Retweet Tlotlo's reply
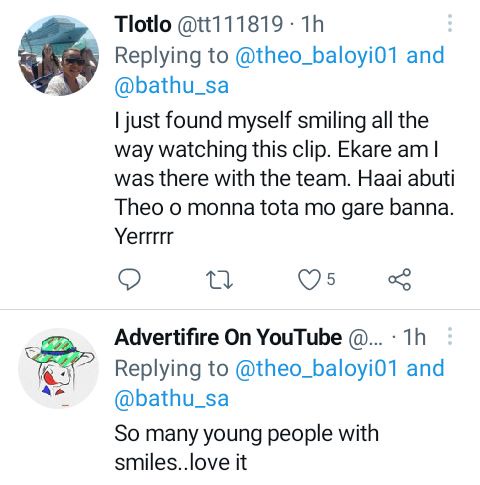Image resolution: width=480 pixels, height=485 pixels. click(x=219, y=280)
